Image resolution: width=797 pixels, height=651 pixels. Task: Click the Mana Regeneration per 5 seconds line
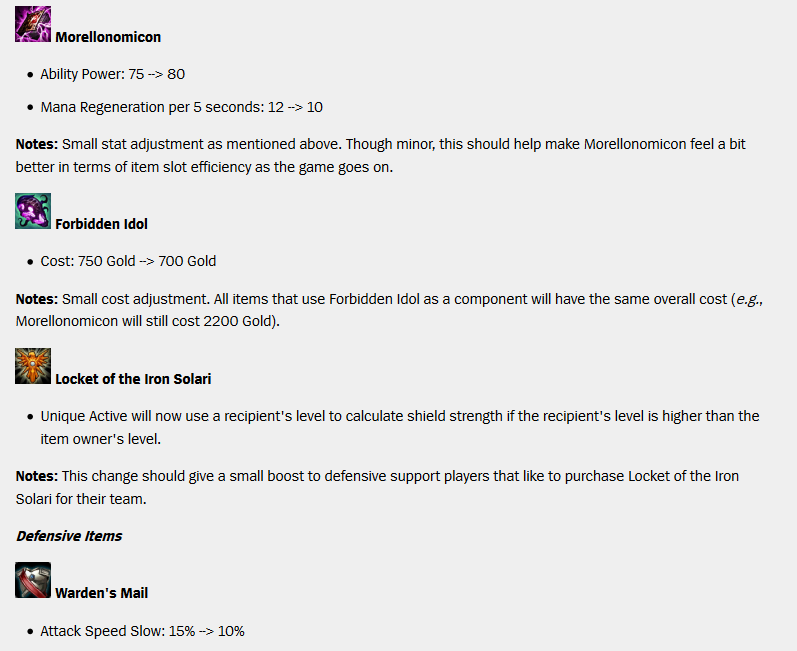pos(181,107)
